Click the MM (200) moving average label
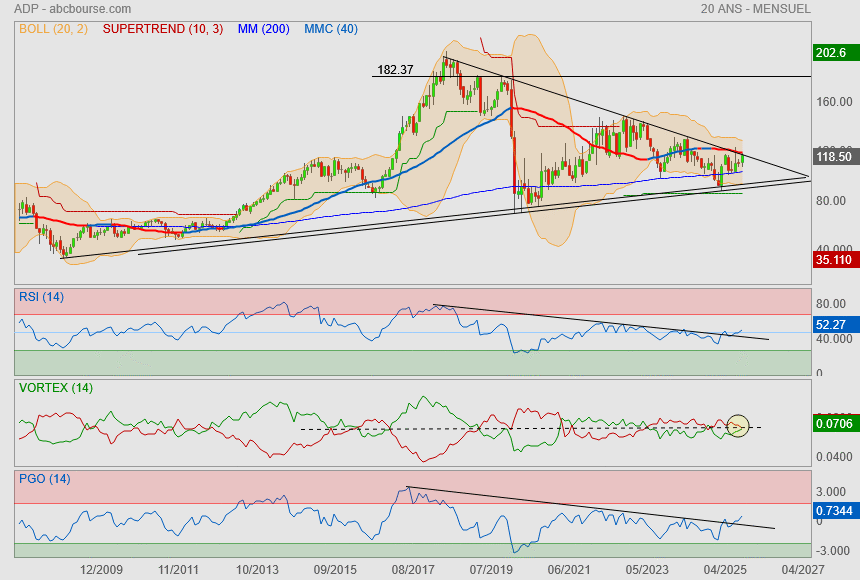 pos(264,29)
